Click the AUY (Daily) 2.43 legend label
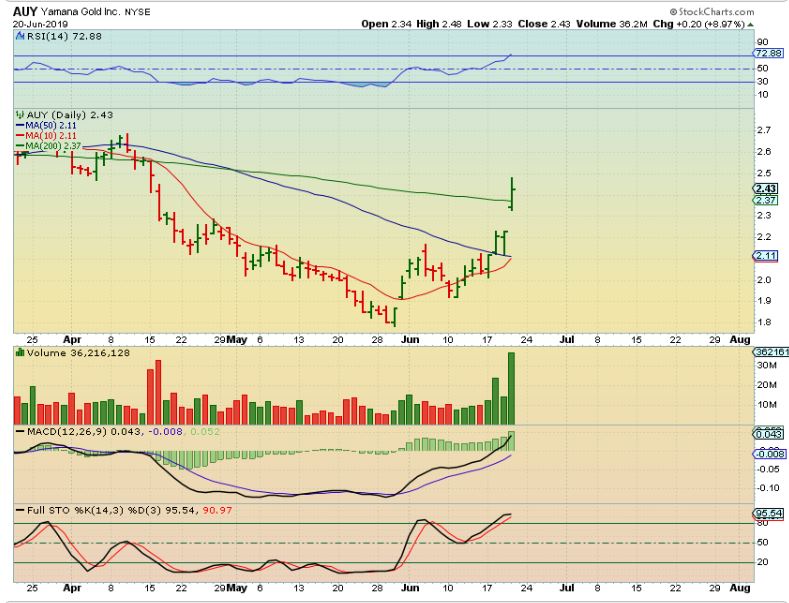This screenshot has height=603, width=789. [x=69, y=115]
